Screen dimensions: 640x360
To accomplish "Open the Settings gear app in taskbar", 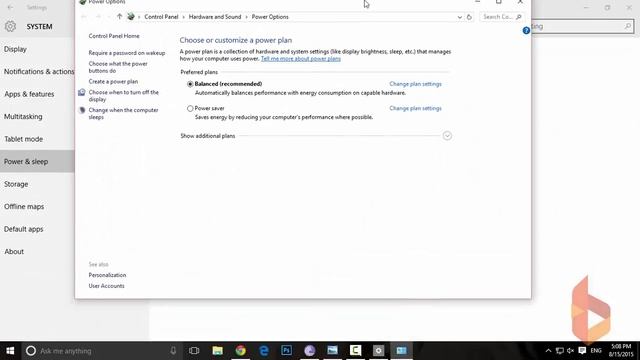I will coord(378,351).
